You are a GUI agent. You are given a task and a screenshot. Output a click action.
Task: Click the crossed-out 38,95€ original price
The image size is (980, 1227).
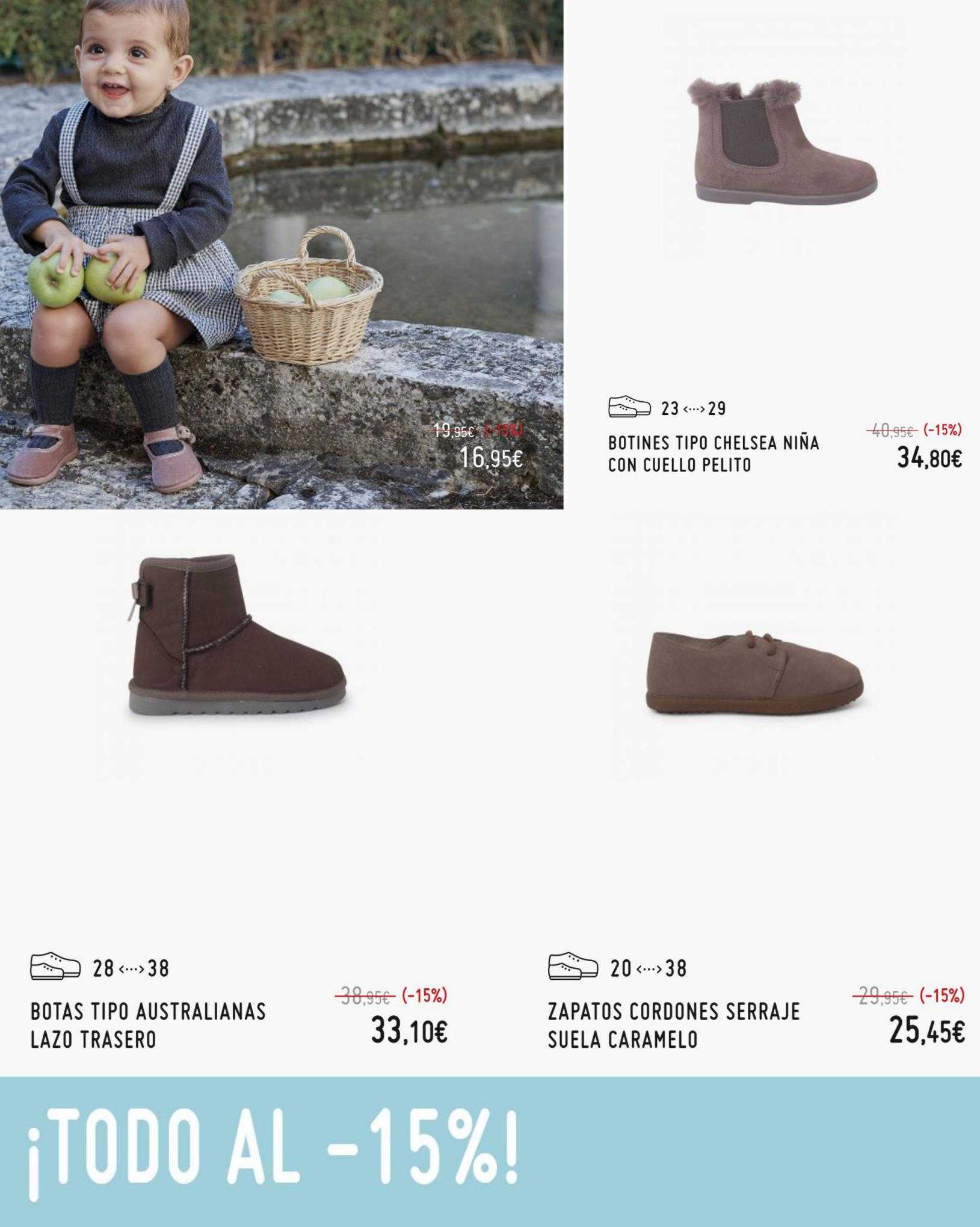[x=365, y=995]
